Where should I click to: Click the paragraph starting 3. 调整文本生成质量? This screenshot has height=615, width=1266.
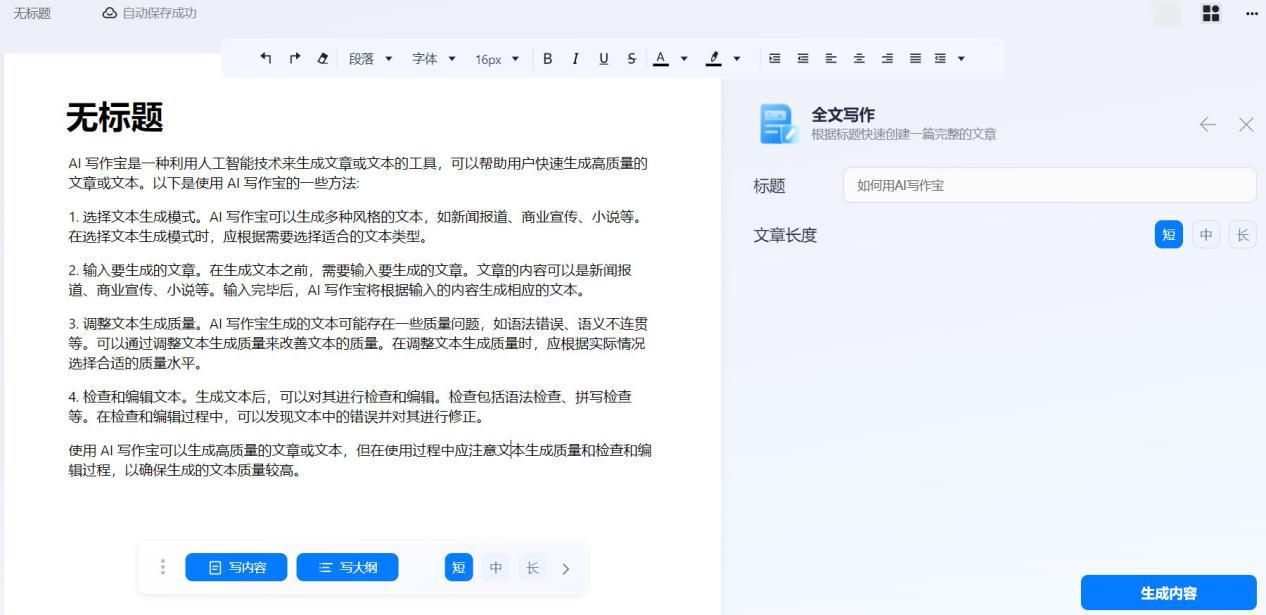(x=358, y=343)
